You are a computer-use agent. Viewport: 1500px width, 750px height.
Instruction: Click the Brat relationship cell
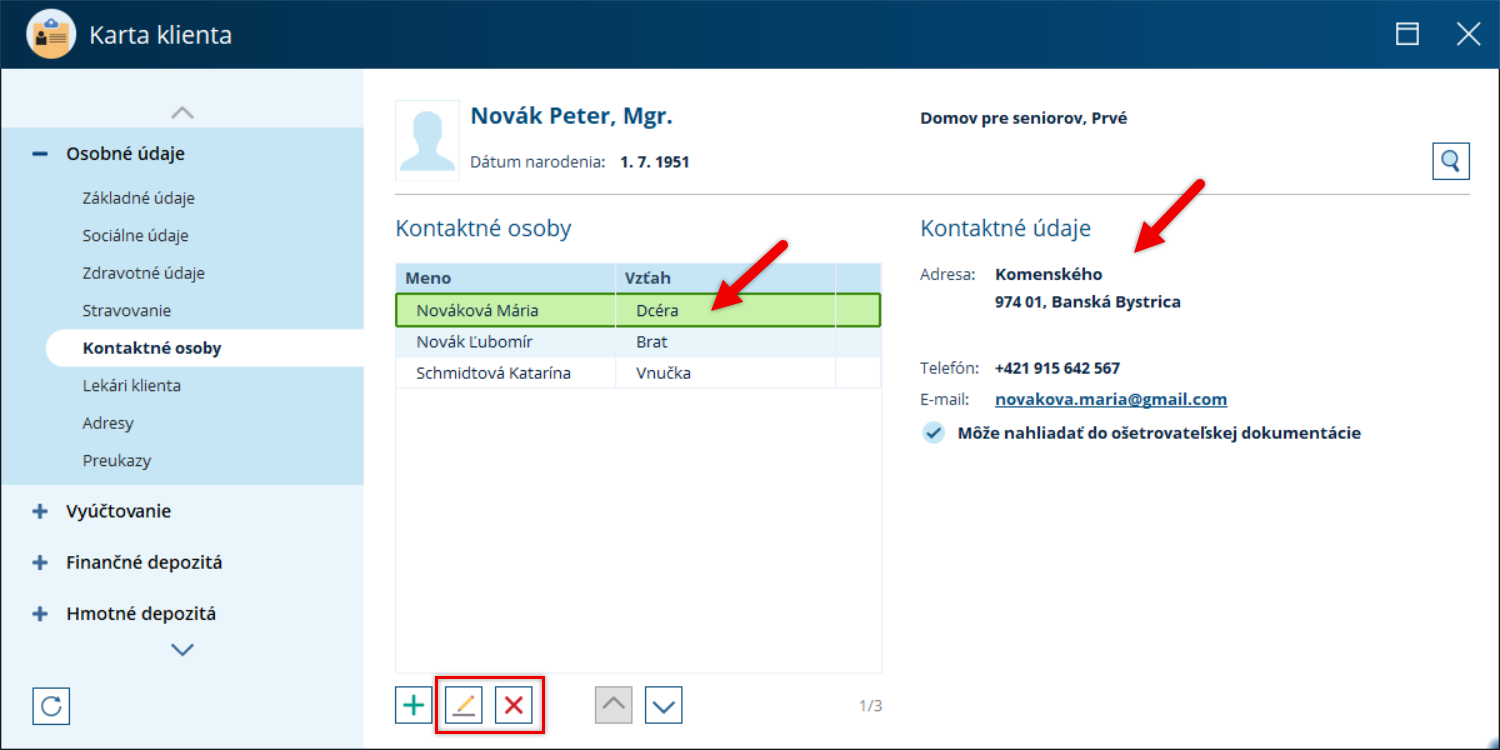725,342
